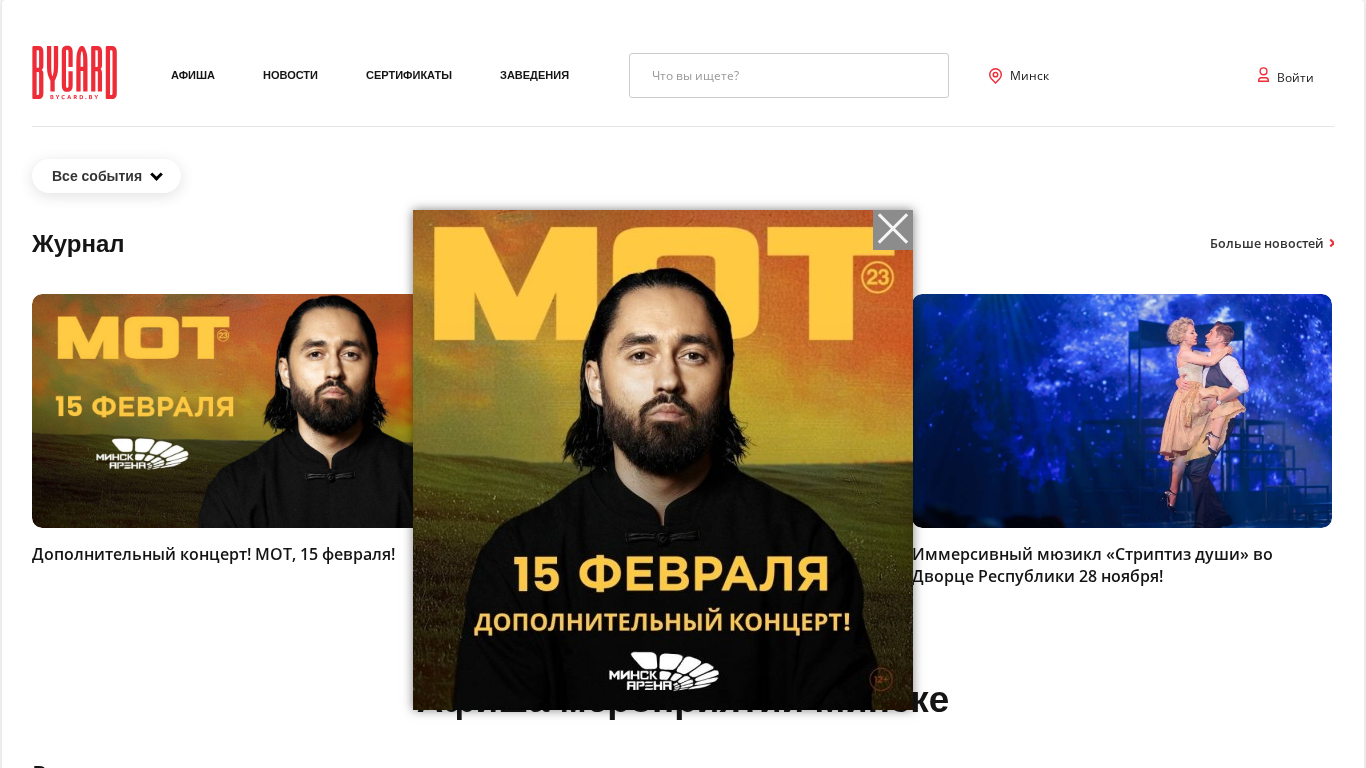Image resolution: width=1366 pixels, height=768 pixels.
Task: Open the Стриптиз души musical thumbnail
Action: coord(1122,411)
